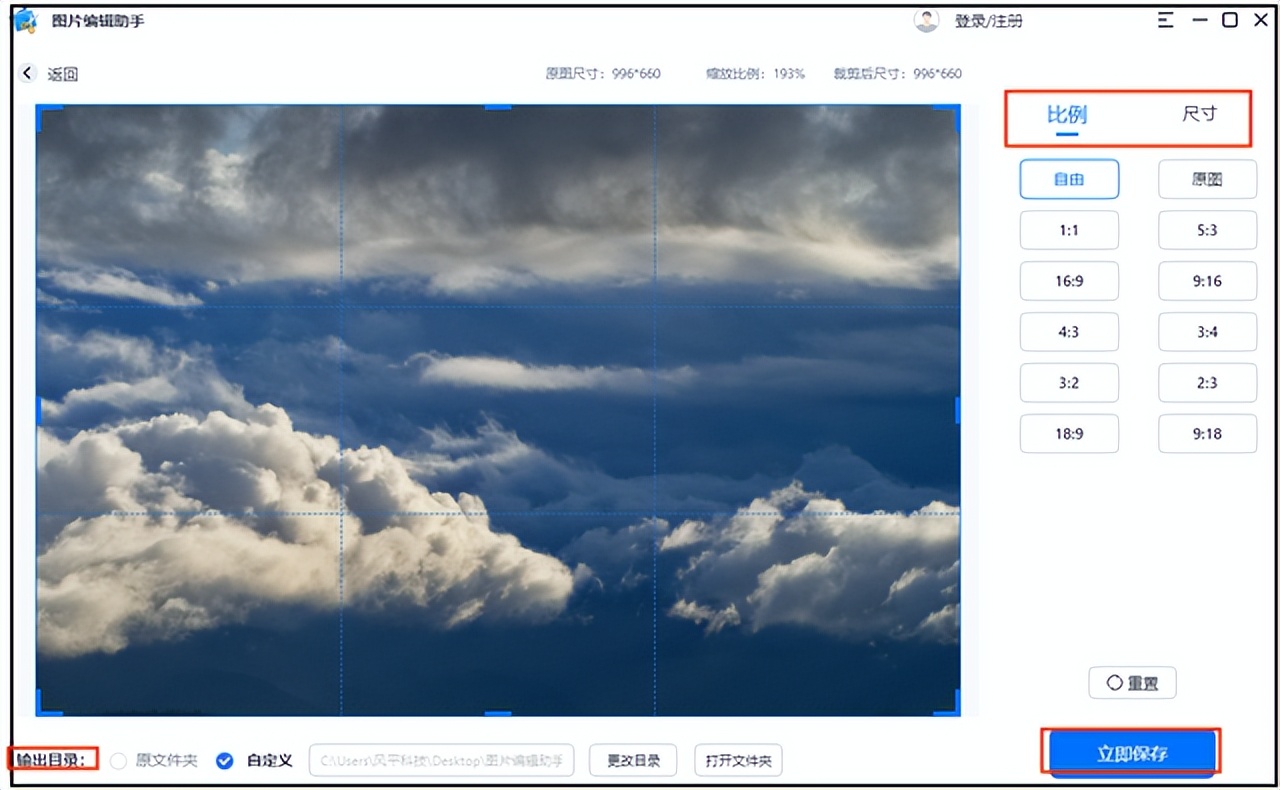
Task: Select the 自定义 output option
Action: (x=255, y=761)
